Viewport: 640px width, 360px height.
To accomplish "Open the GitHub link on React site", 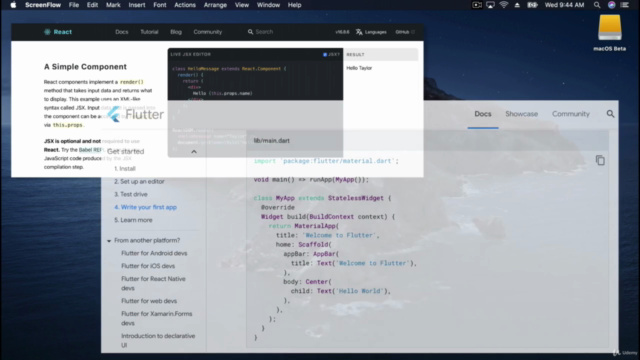I will pyautogui.click(x=404, y=32).
